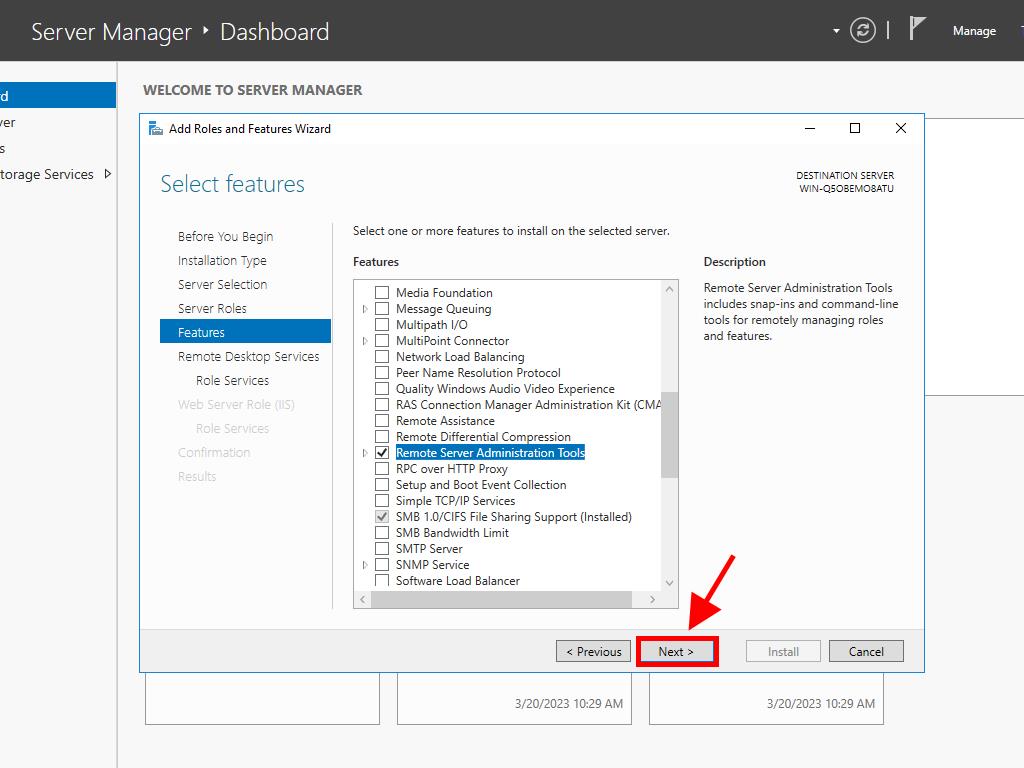Uncheck Remote Server Administration Tools checkbox
This screenshot has width=1024, height=768.
pos(381,453)
